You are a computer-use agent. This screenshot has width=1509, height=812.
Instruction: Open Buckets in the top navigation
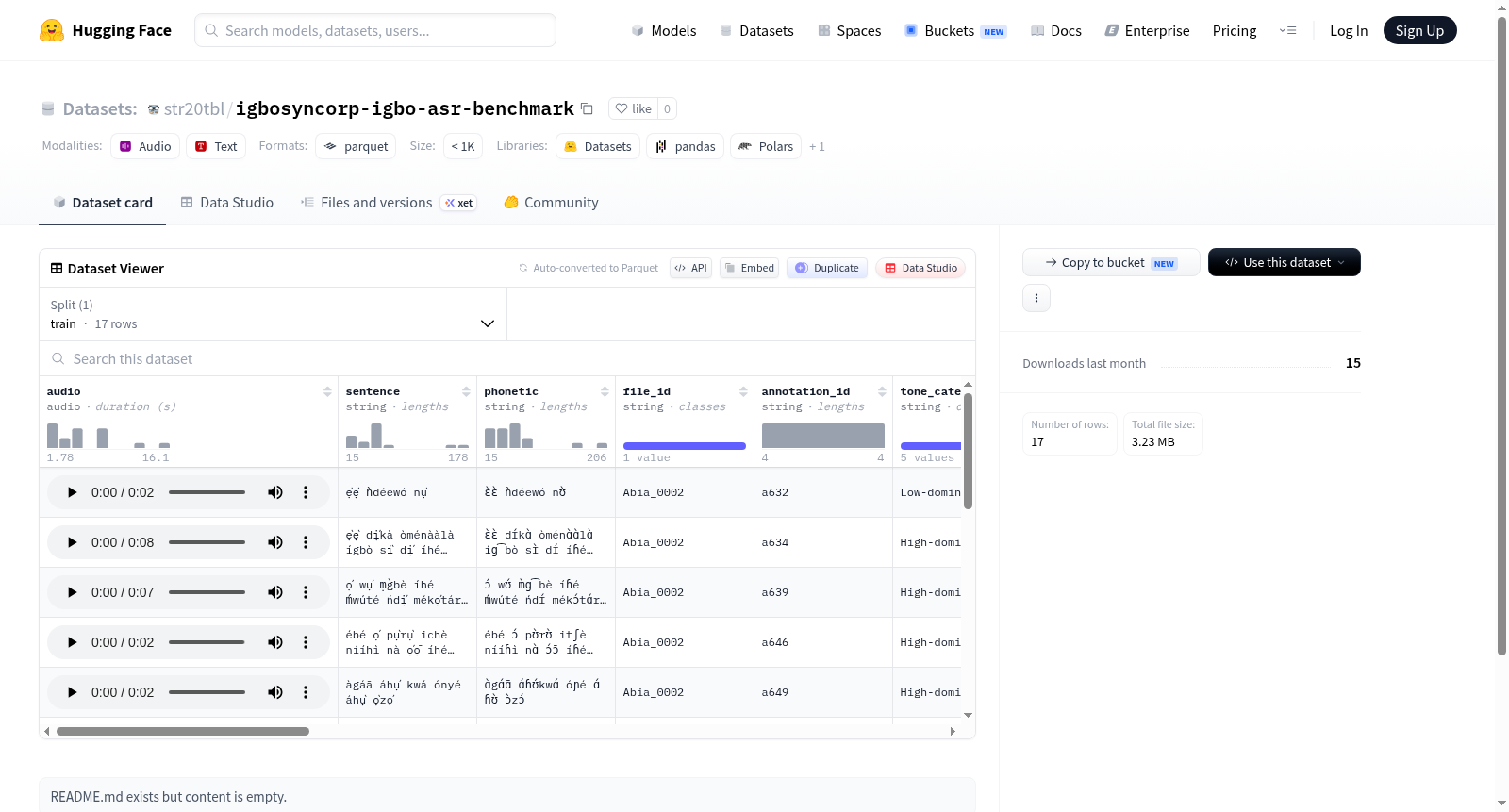pos(955,30)
